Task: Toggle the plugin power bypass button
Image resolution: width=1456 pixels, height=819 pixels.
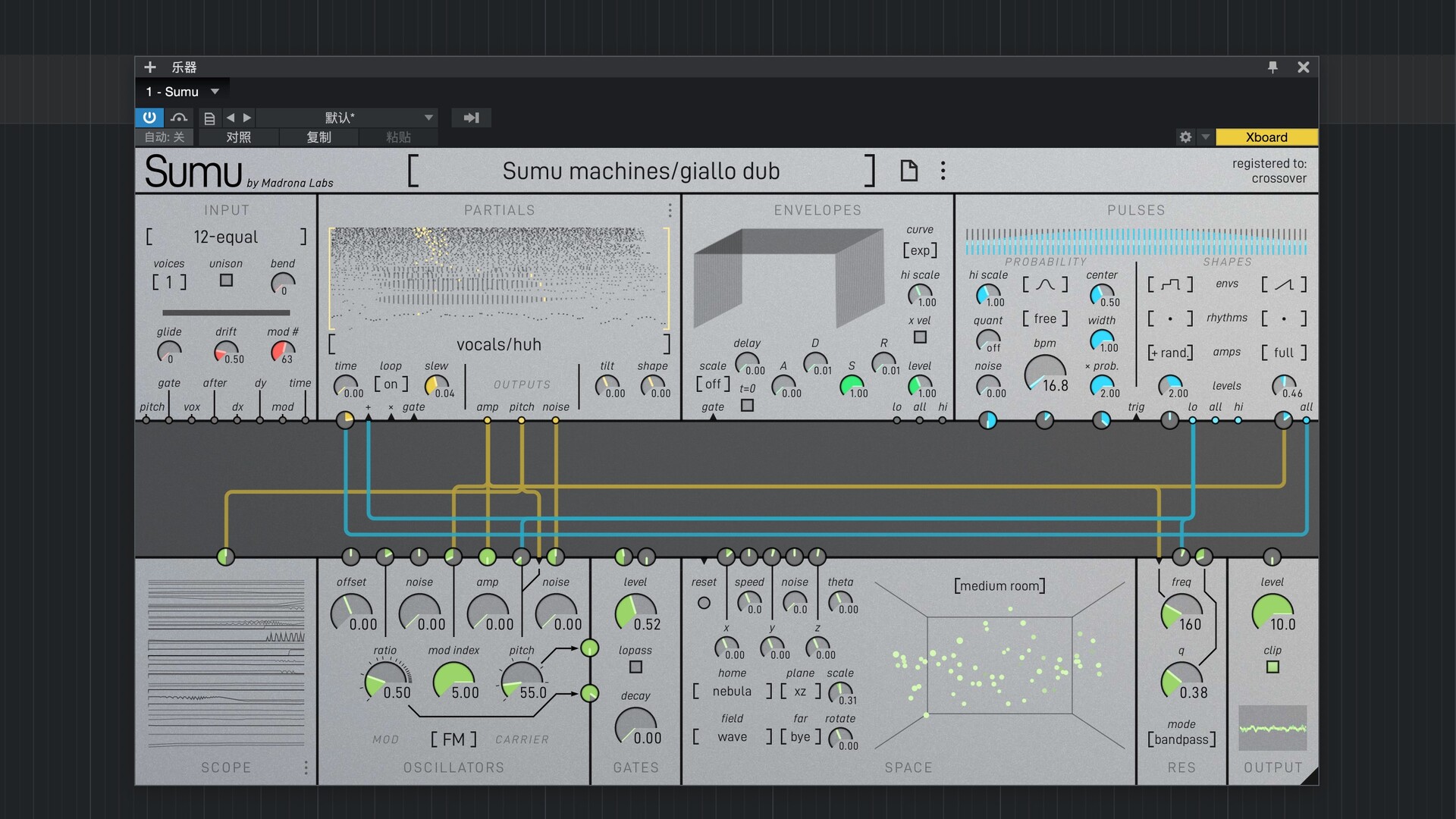Action: click(149, 118)
